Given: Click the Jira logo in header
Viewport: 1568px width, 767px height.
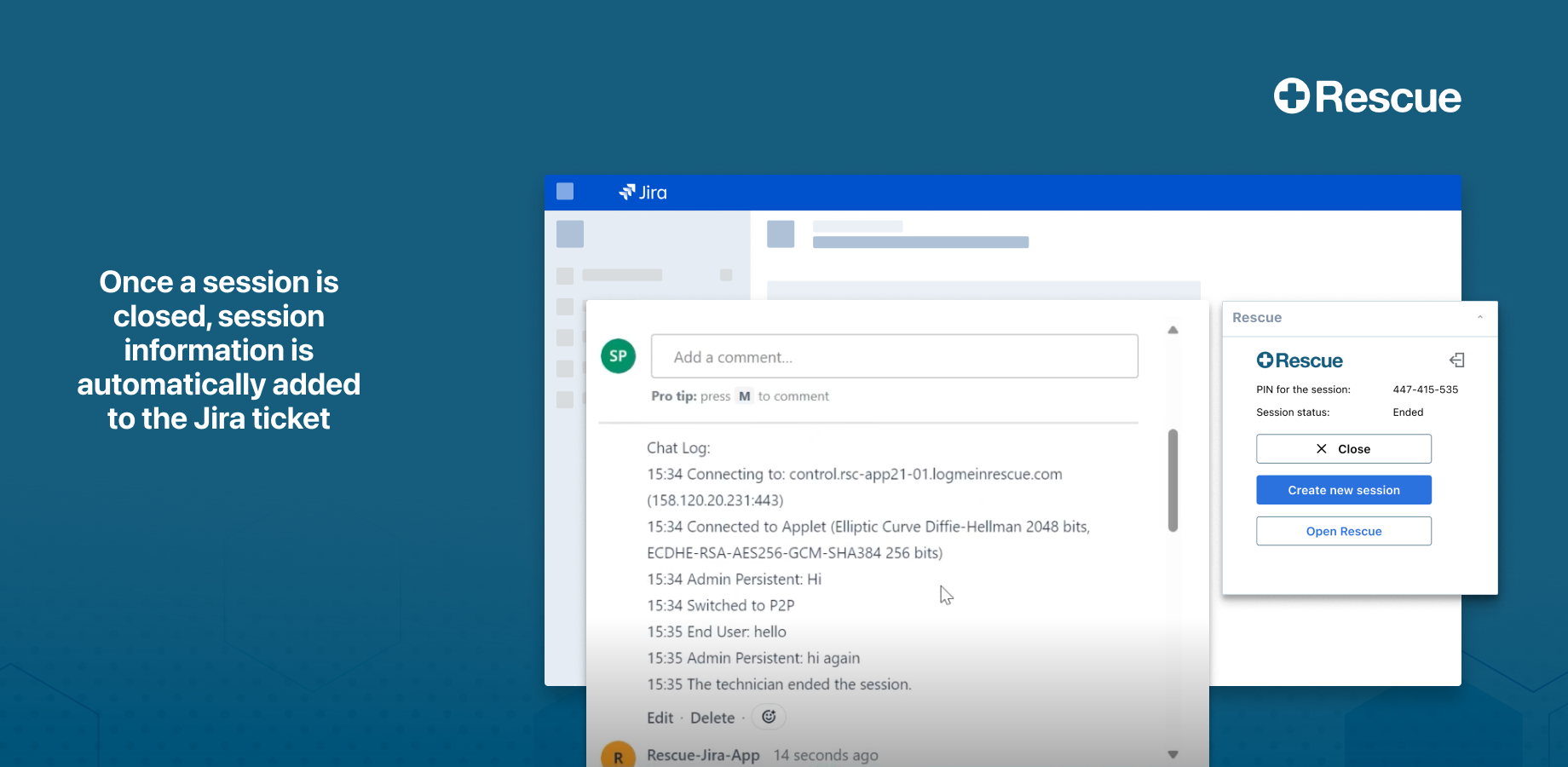Looking at the screenshot, I should 643,193.
